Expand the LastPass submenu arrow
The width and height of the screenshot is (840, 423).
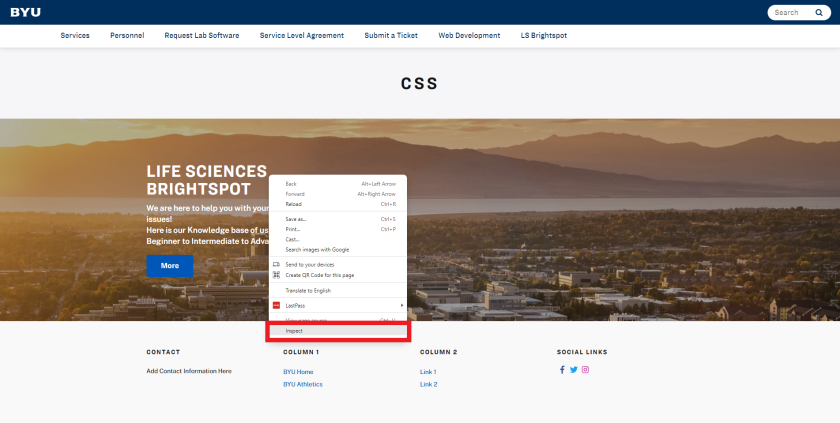point(401,305)
